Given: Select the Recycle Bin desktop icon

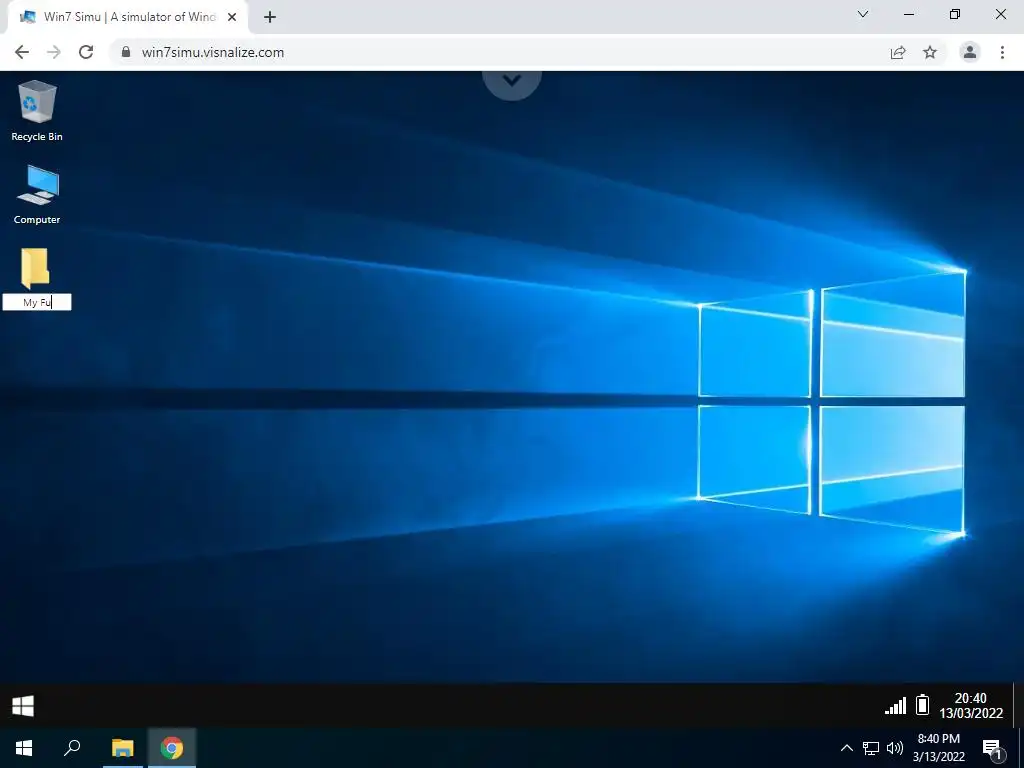Looking at the screenshot, I should 37,110.
